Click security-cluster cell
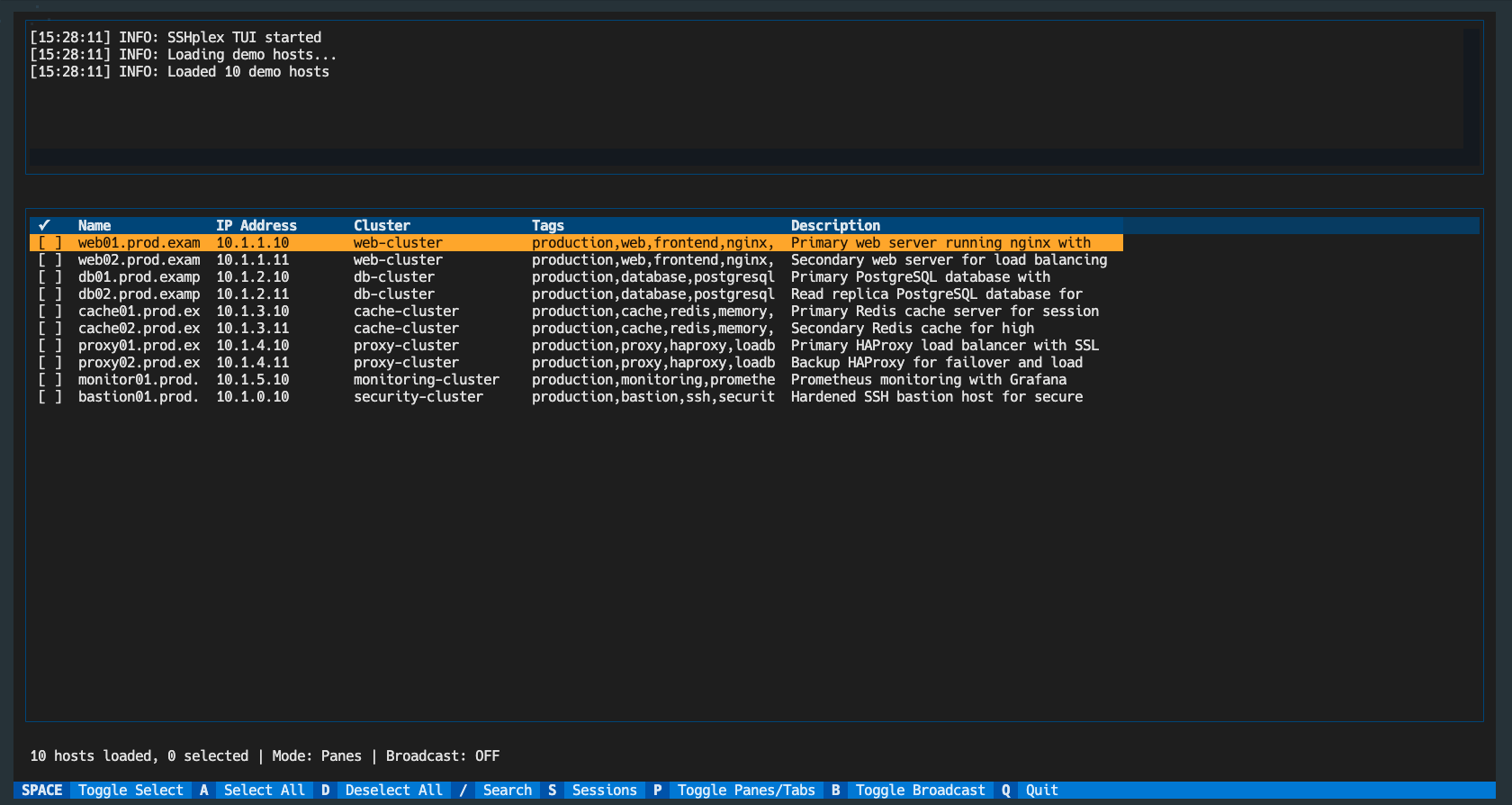Screen dimensions: 1512x805 (418, 397)
